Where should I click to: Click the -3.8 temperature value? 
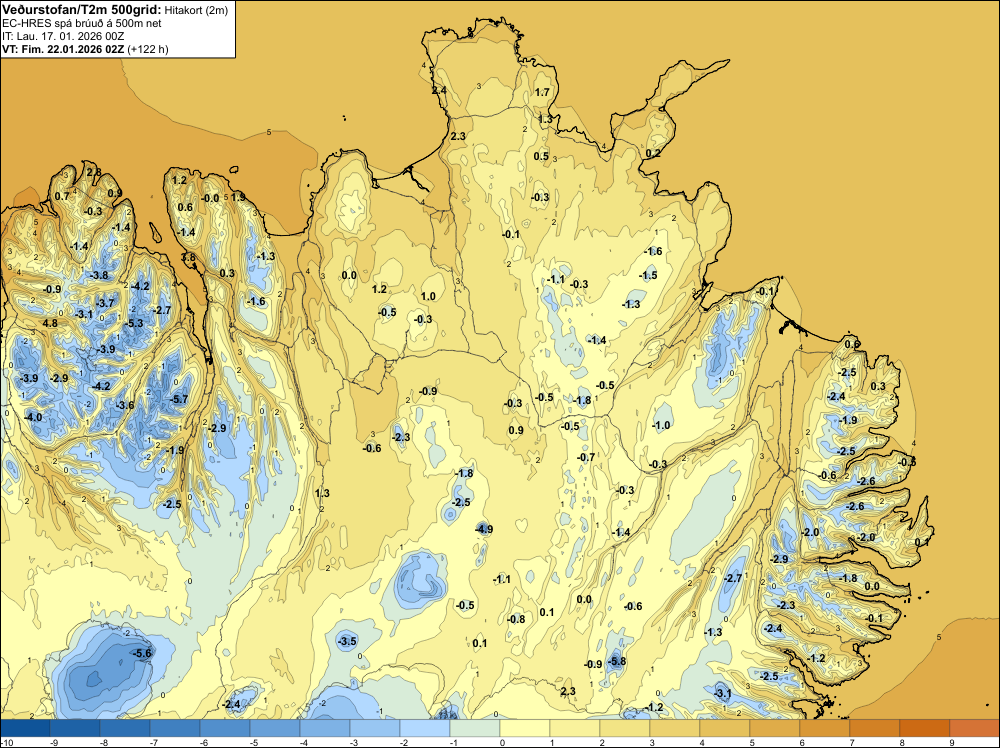(99, 275)
